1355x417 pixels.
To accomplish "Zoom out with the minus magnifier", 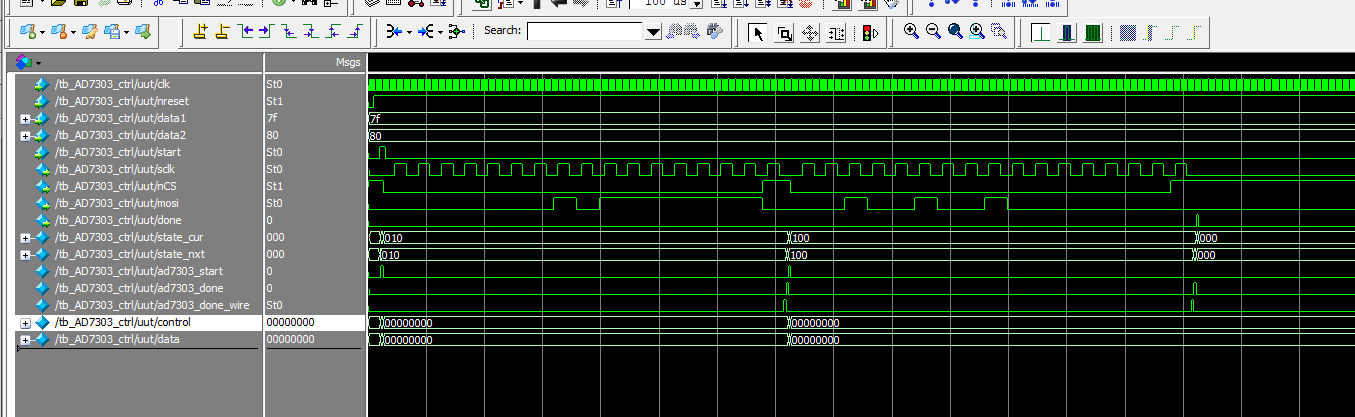I will click(934, 32).
